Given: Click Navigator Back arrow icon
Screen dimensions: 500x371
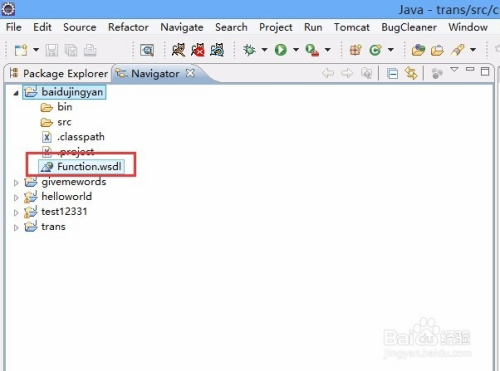Looking at the screenshot, I should pyautogui.click(x=328, y=73).
